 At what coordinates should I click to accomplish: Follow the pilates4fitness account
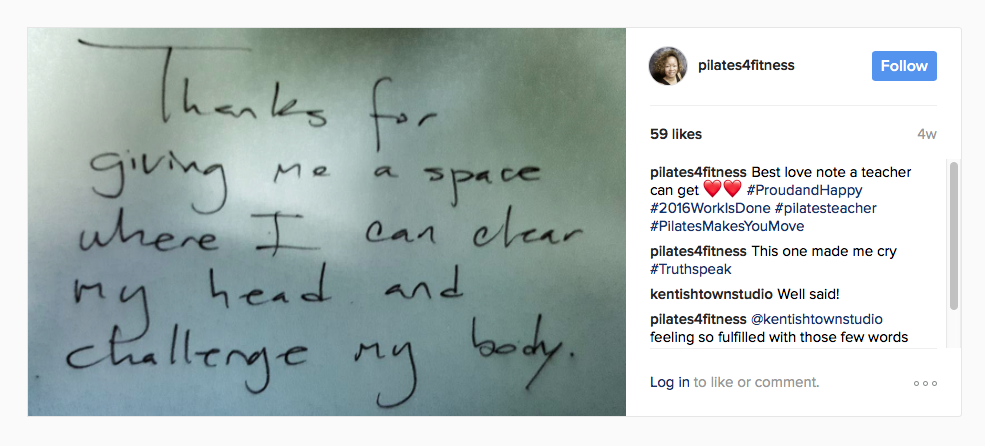(904, 66)
